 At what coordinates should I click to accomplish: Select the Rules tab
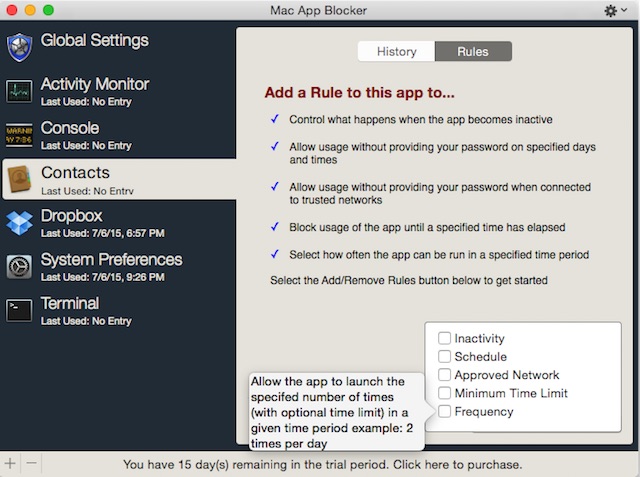pos(473,51)
